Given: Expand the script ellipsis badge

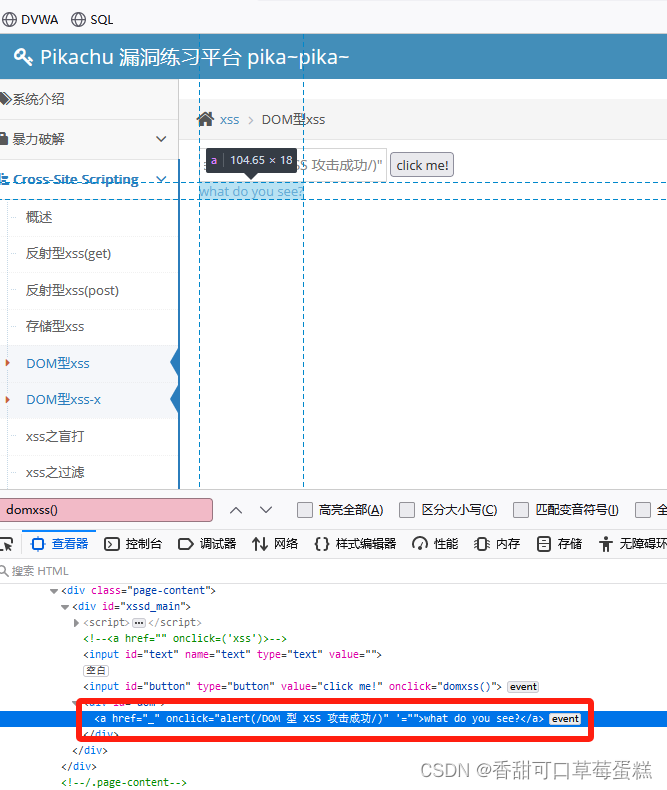Looking at the screenshot, I should point(139,623).
